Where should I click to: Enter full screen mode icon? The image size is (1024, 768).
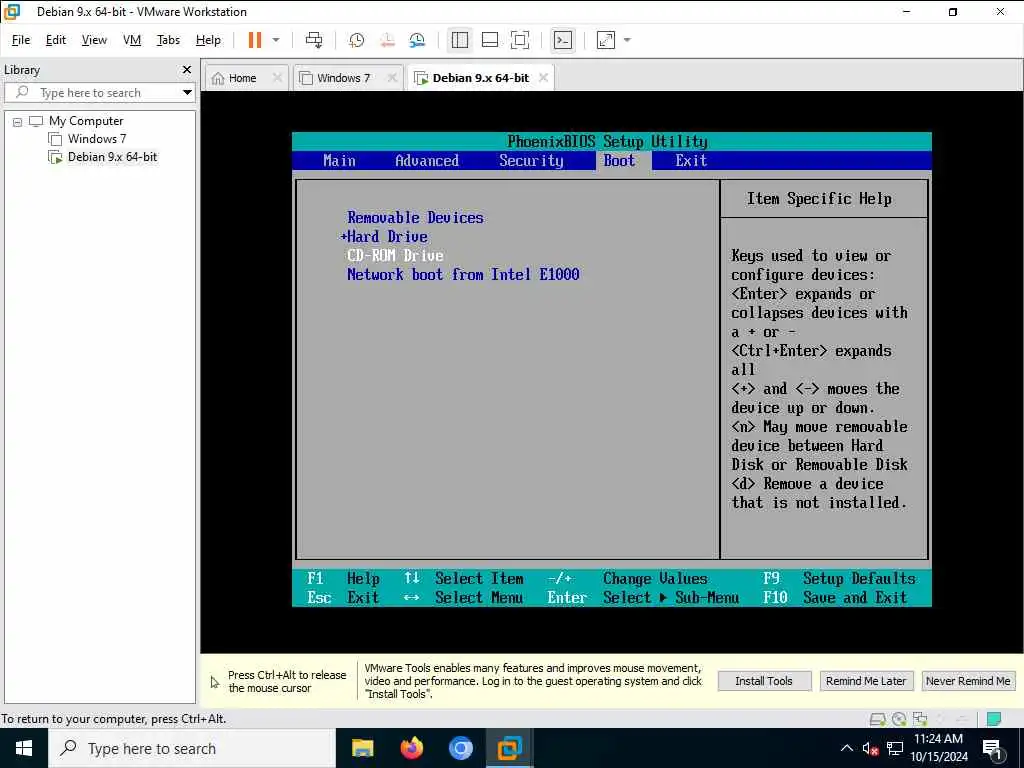520,40
